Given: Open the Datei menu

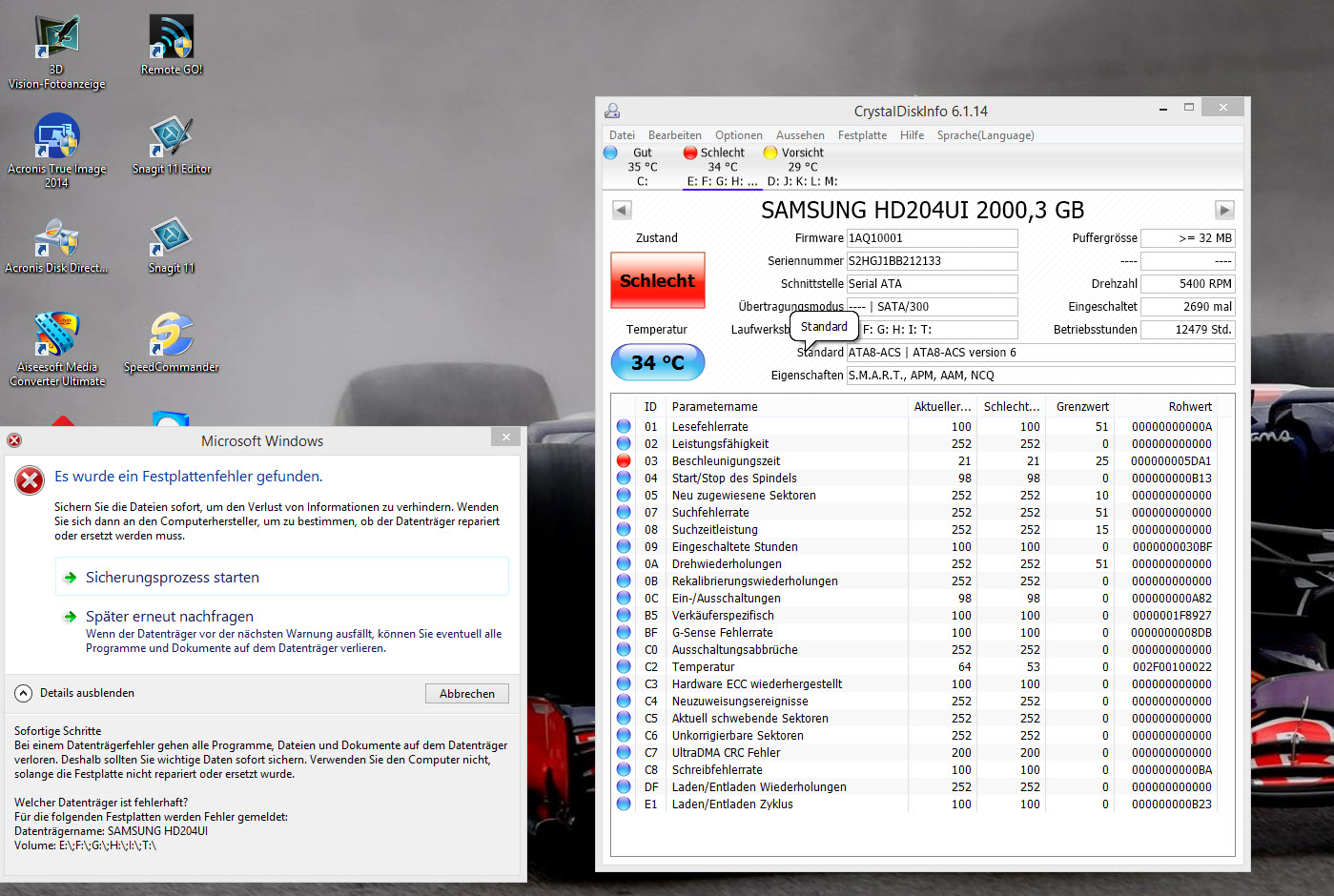Looking at the screenshot, I should (x=622, y=135).
